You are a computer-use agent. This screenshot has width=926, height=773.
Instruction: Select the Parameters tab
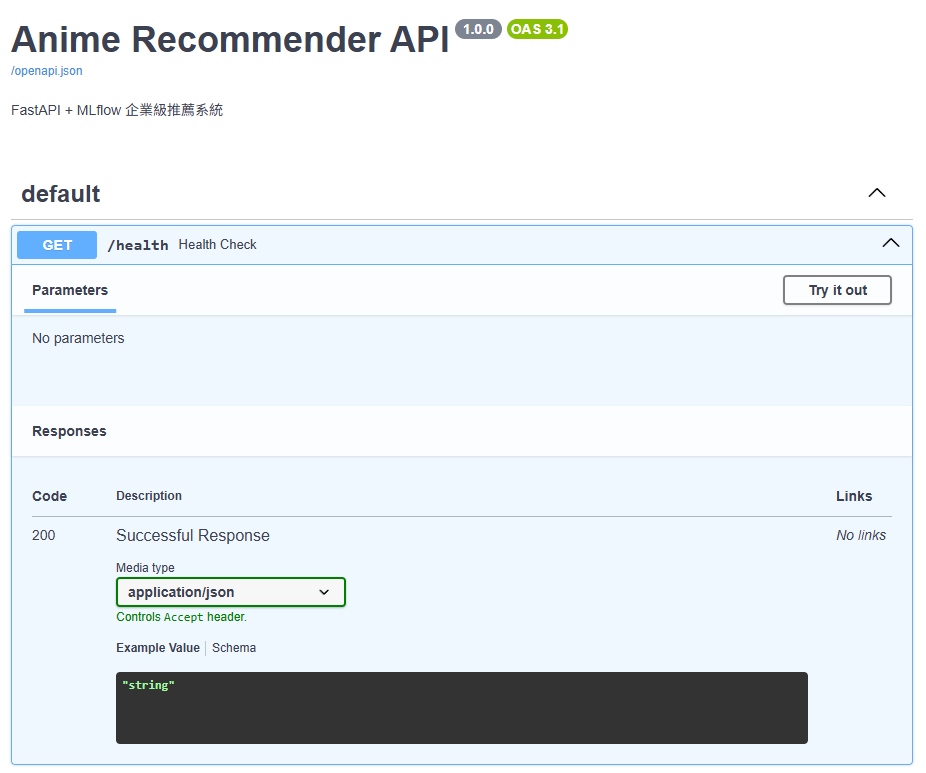(70, 291)
